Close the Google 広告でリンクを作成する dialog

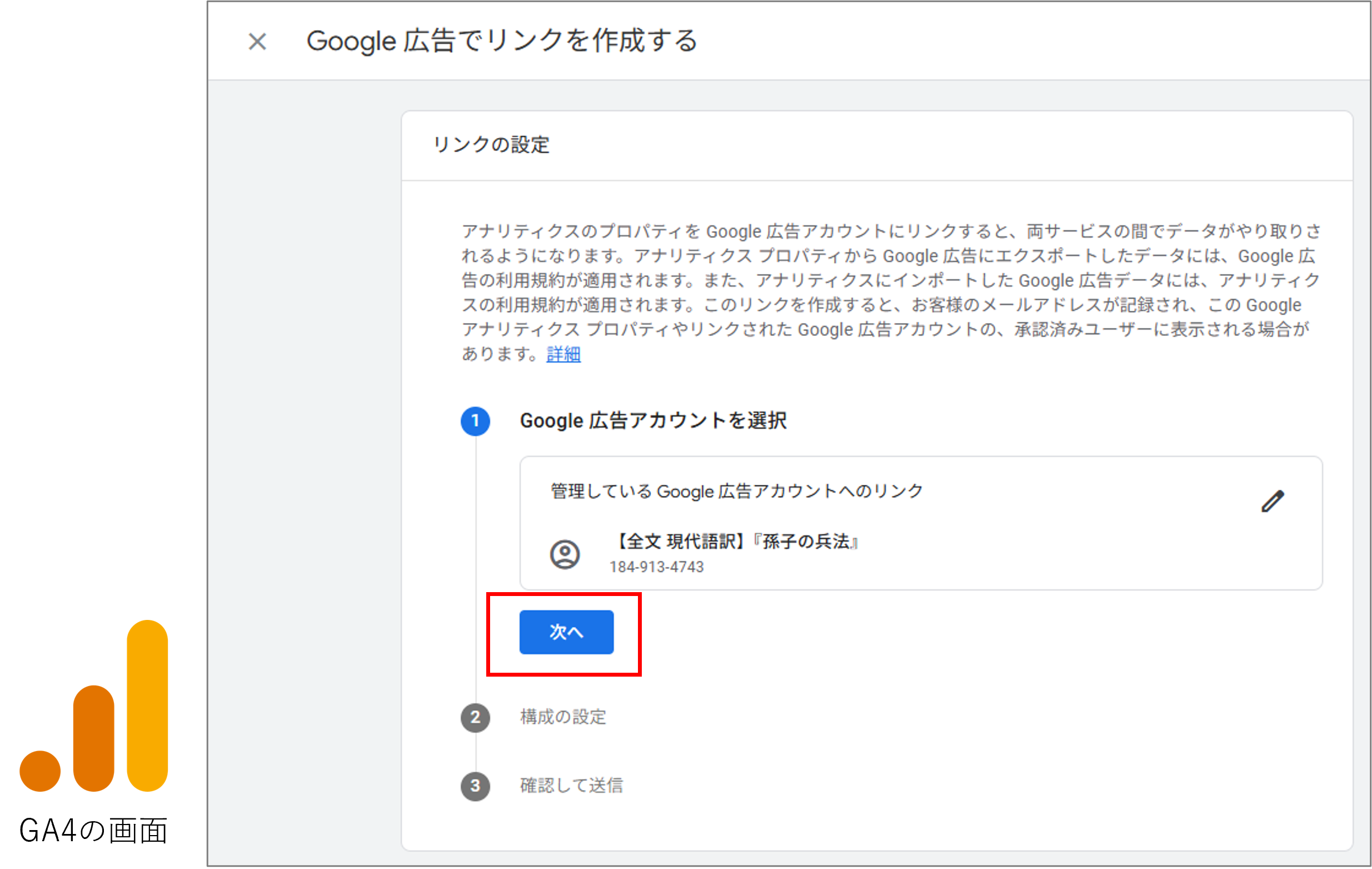pyautogui.click(x=257, y=42)
